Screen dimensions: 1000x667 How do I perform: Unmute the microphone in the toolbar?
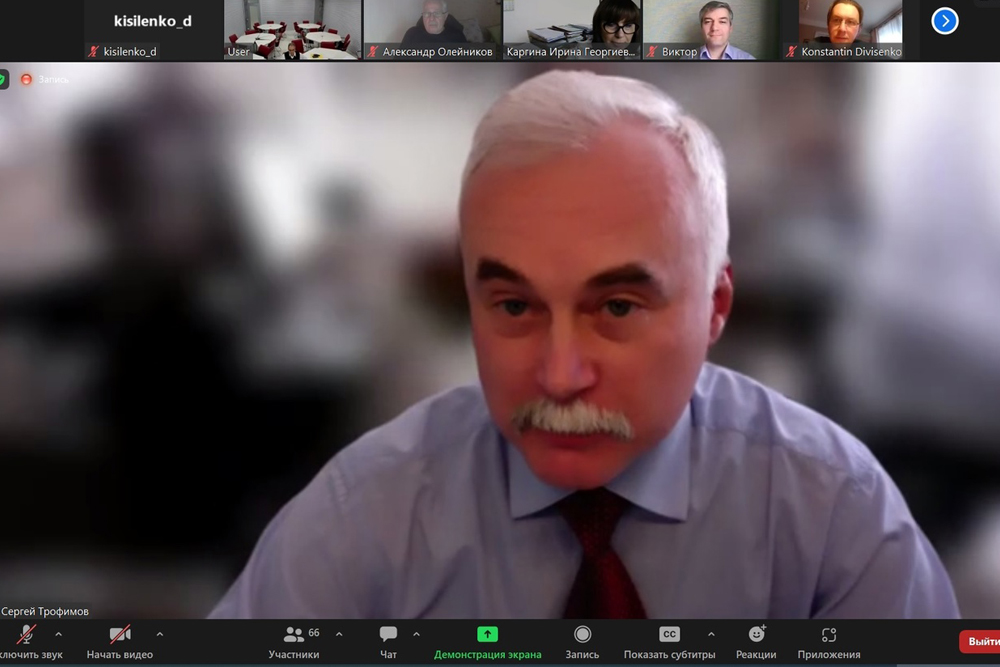click(27, 642)
